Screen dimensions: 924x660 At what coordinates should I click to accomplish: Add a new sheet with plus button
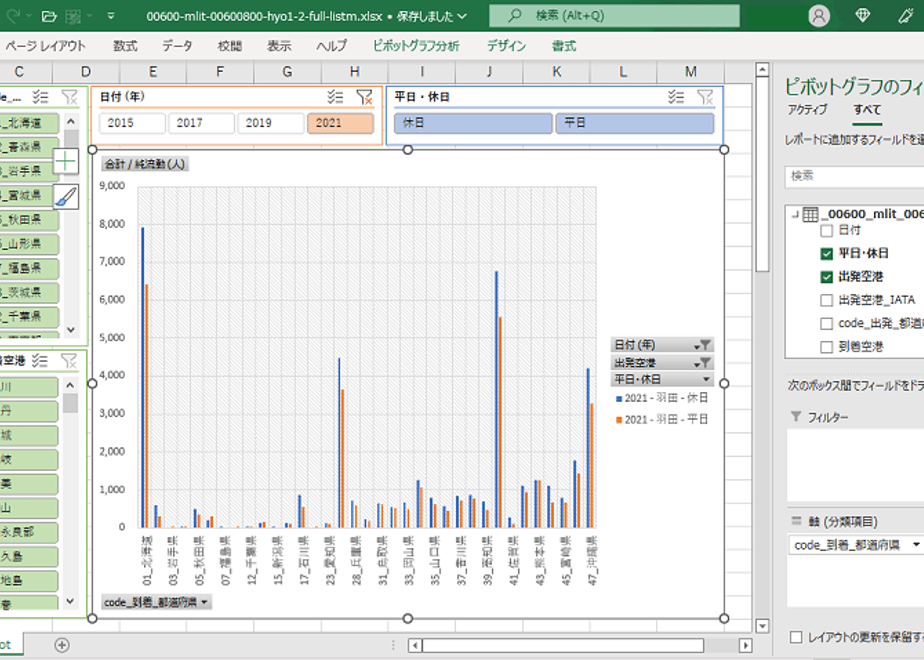click(62, 645)
